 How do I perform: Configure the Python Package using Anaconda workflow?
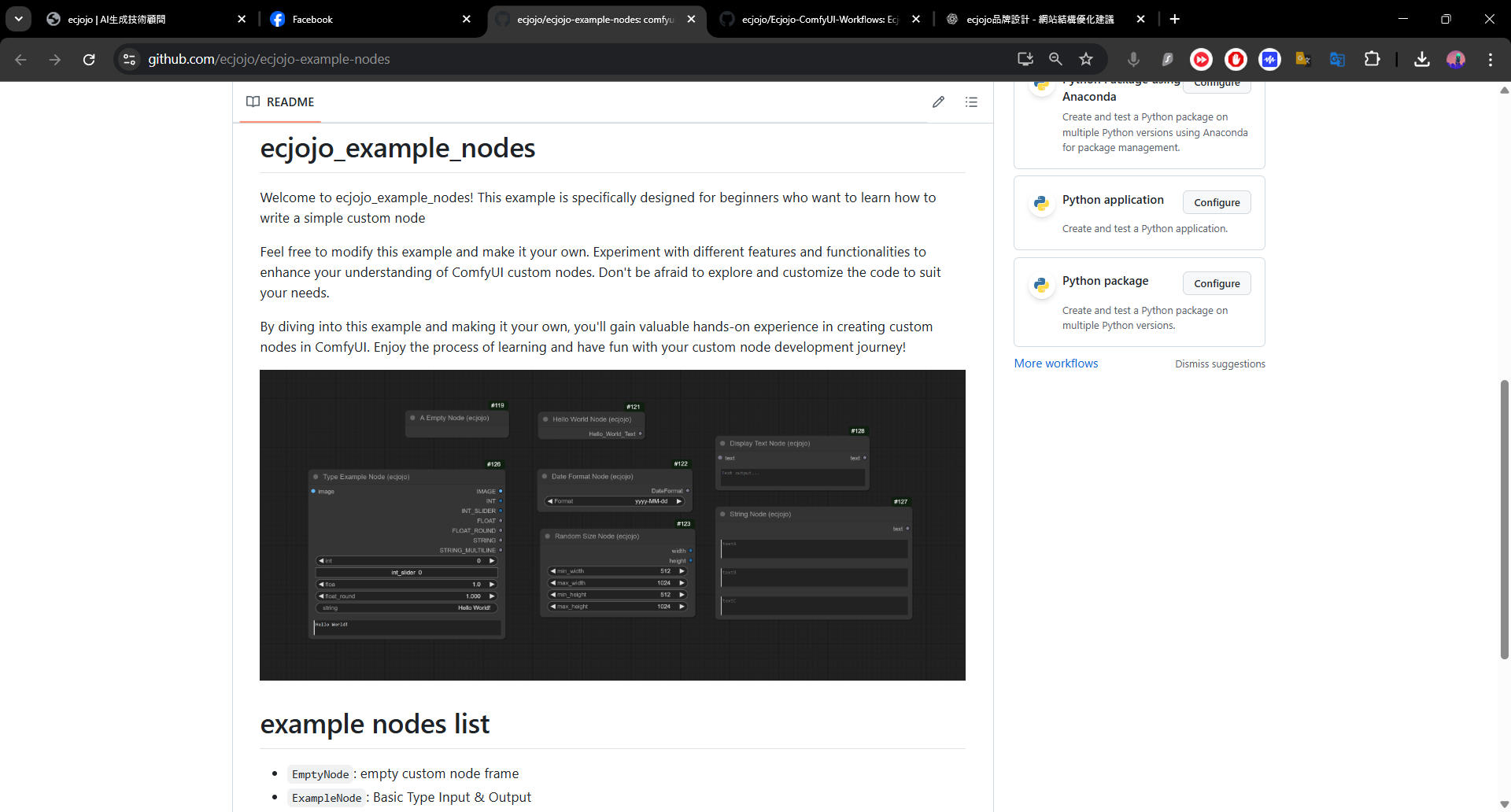click(x=1217, y=85)
